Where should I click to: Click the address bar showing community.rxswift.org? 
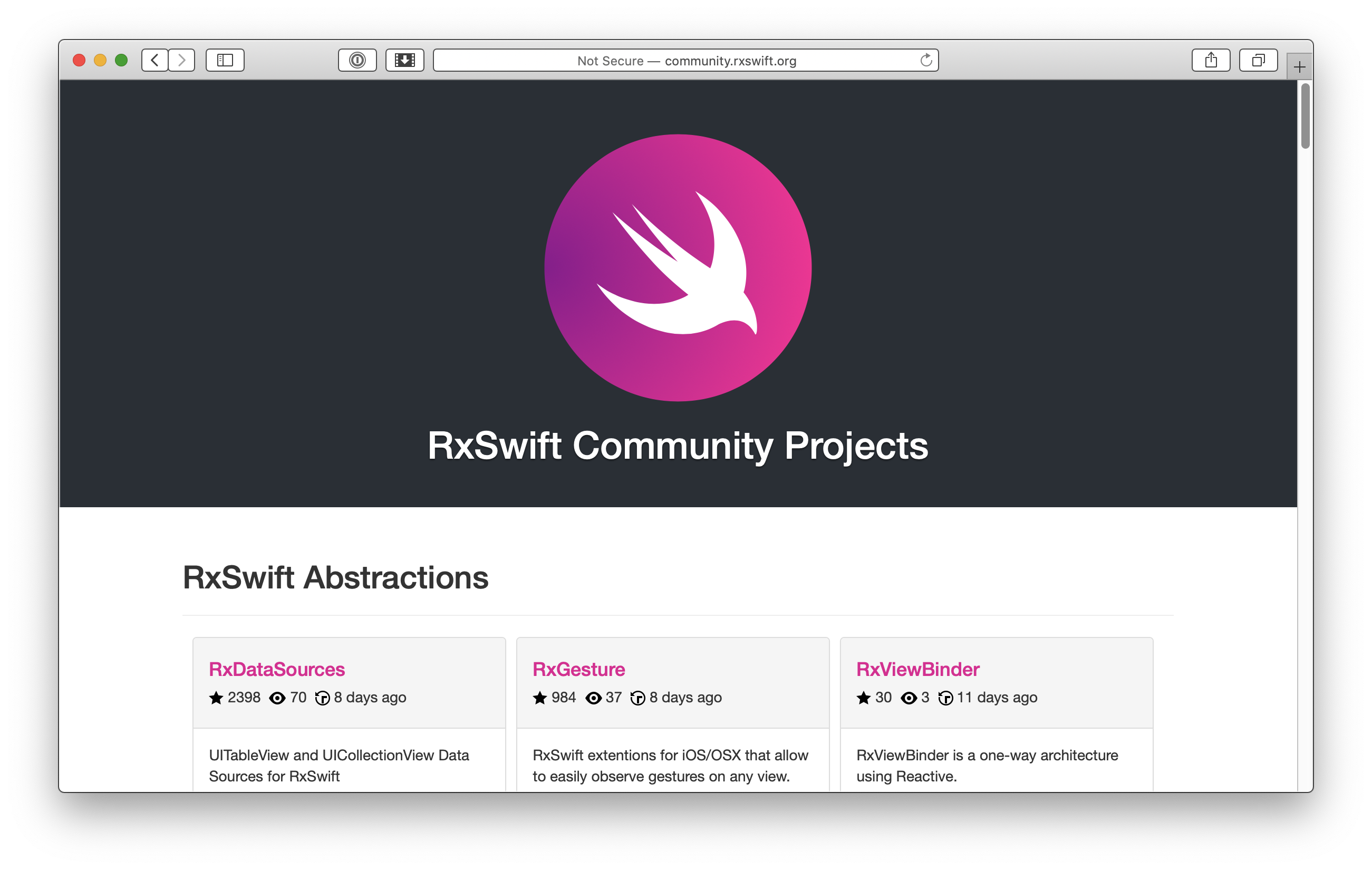[x=686, y=61]
